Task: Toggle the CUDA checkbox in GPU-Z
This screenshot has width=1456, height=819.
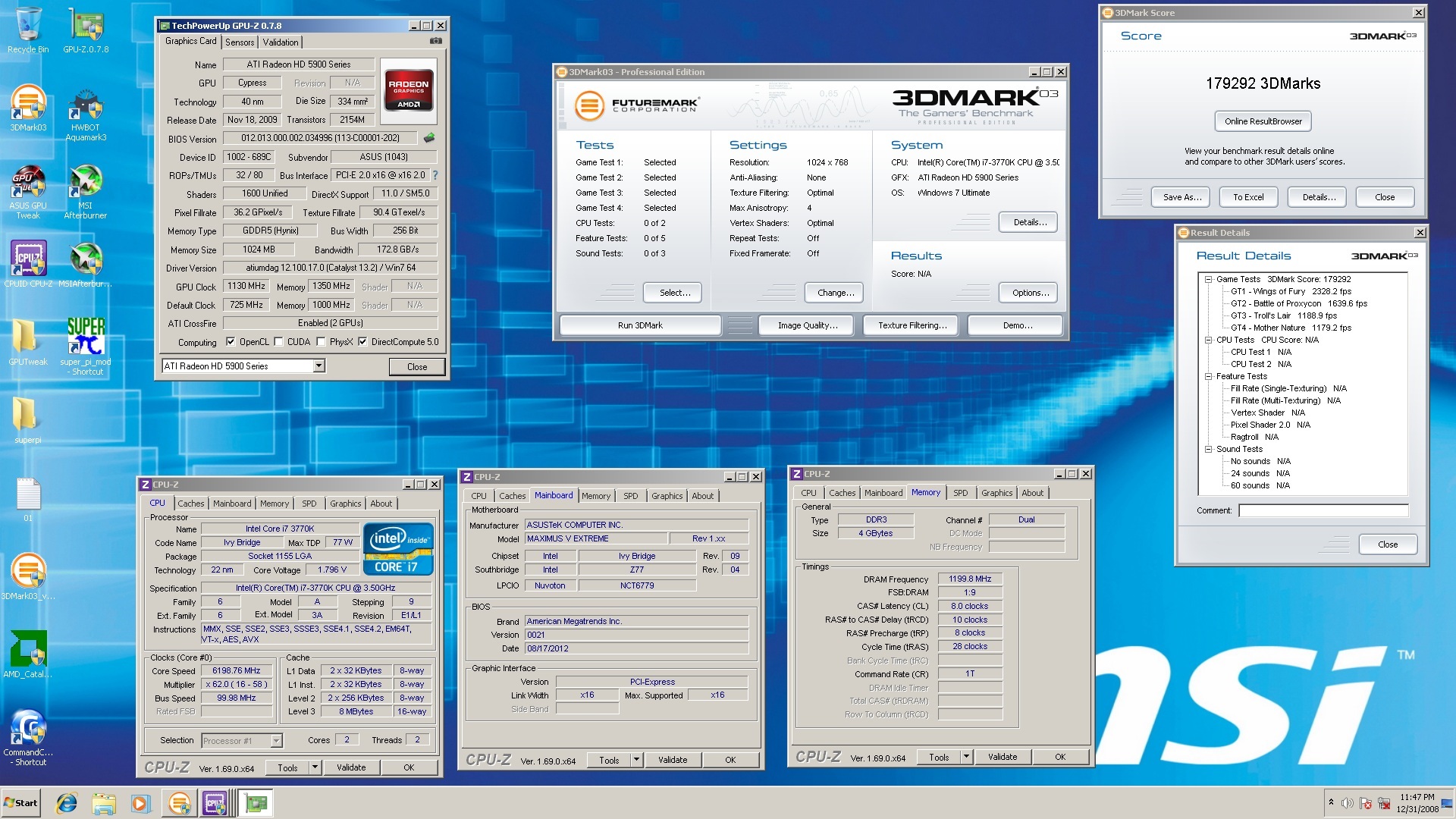Action: (x=278, y=342)
